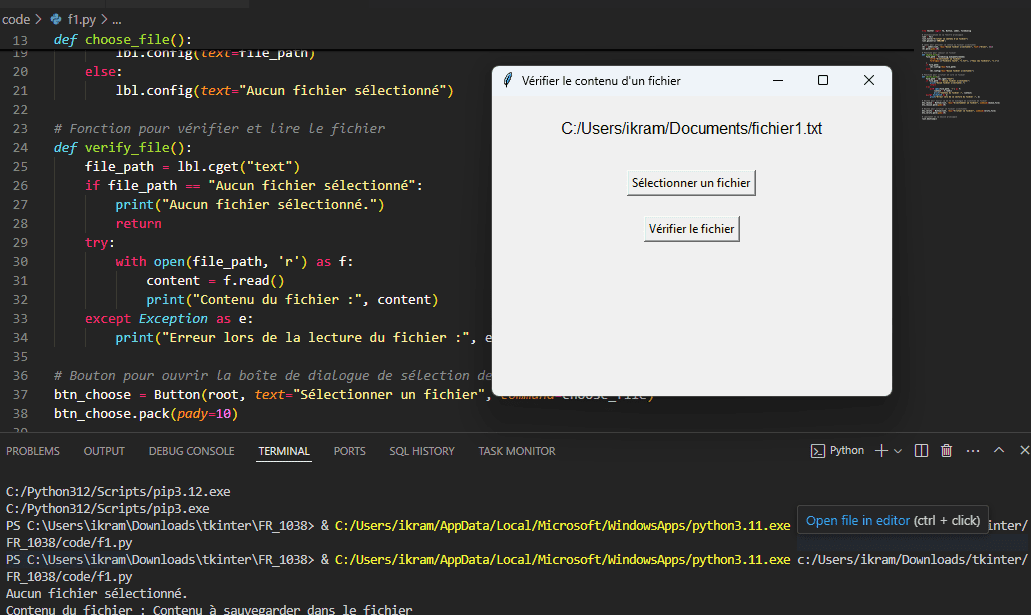Click 'C:/Python312/Scripts/pip3.12.exe' terminal line
Image resolution: width=1031 pixels, height=615 pixels.
click(x=118, y=491)
